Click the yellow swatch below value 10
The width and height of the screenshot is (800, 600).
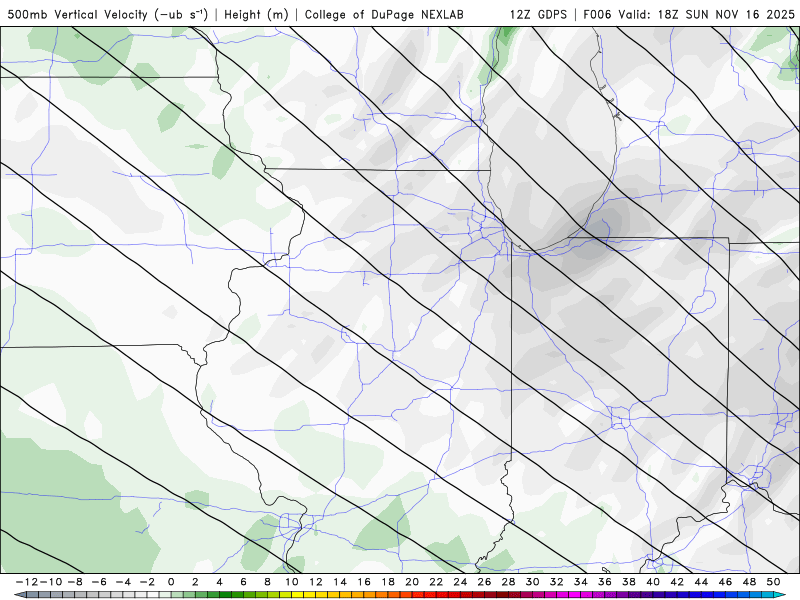298,595
